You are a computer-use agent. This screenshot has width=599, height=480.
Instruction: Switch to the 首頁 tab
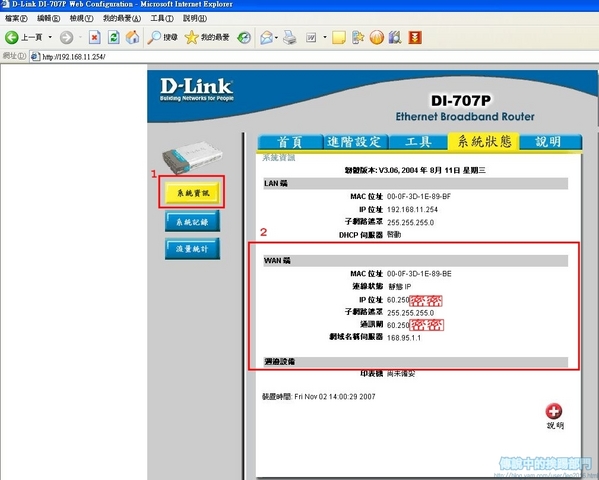pos(290,142)
